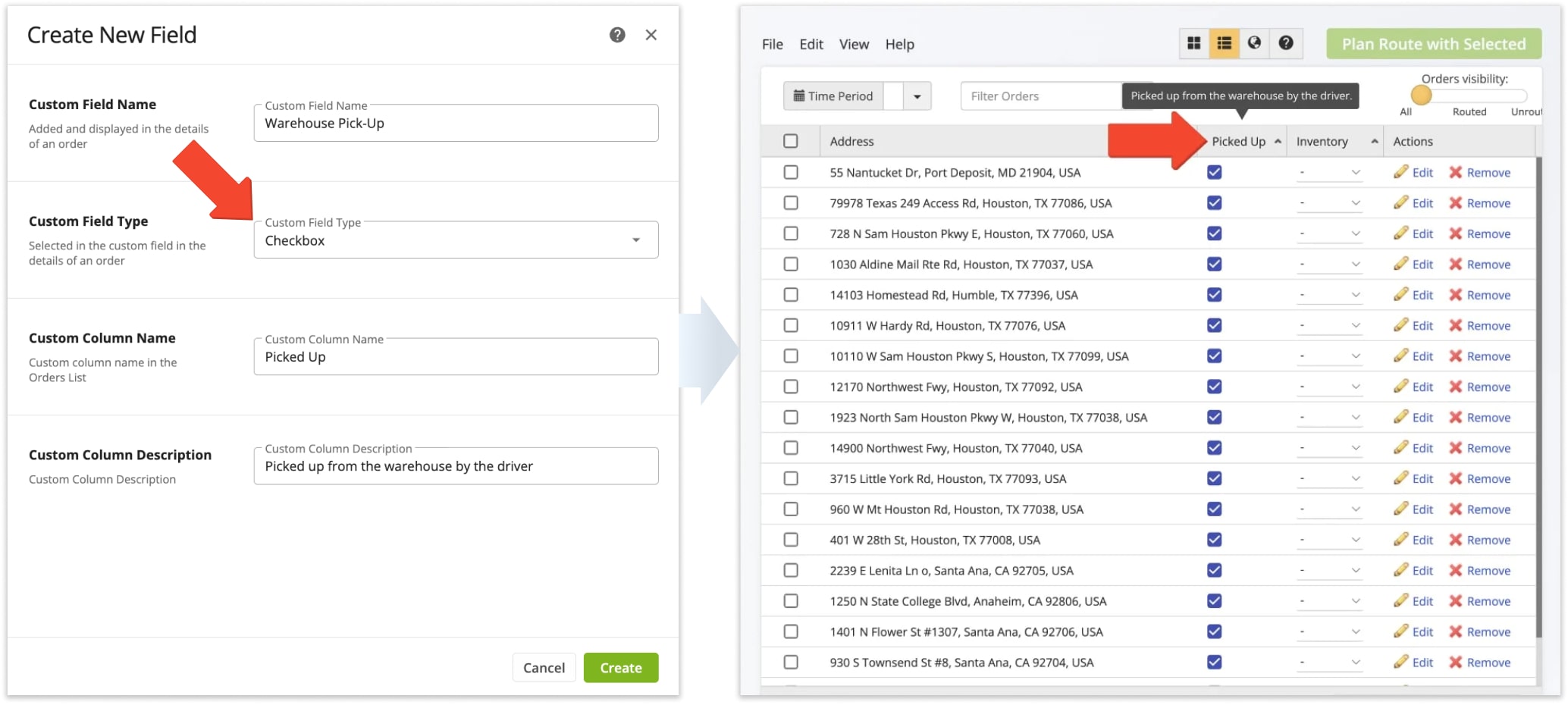1568x705 pixels.
Task: Edit pencil for 728 N Sam Houston Pkwy E
Action: tap(1400, 233)
